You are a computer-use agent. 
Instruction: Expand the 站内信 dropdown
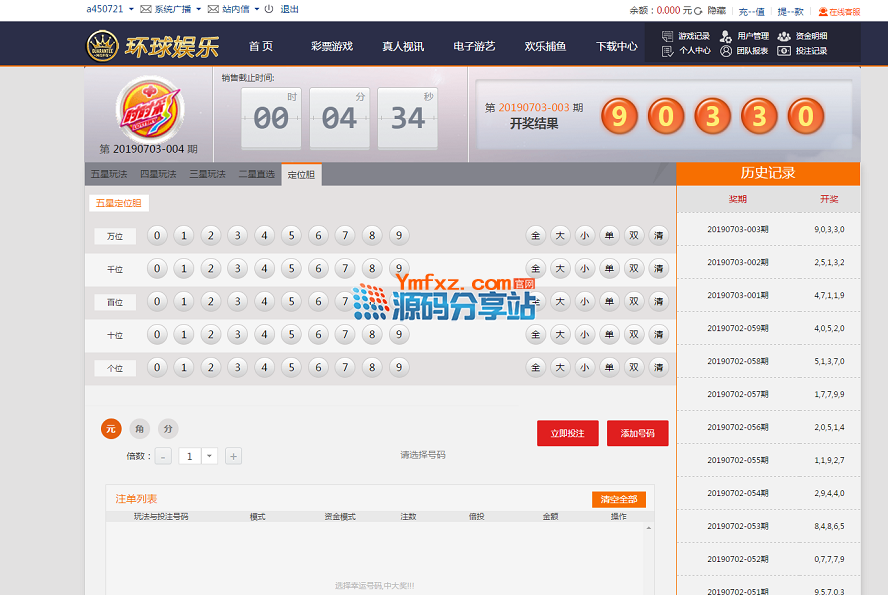(256, 9)
